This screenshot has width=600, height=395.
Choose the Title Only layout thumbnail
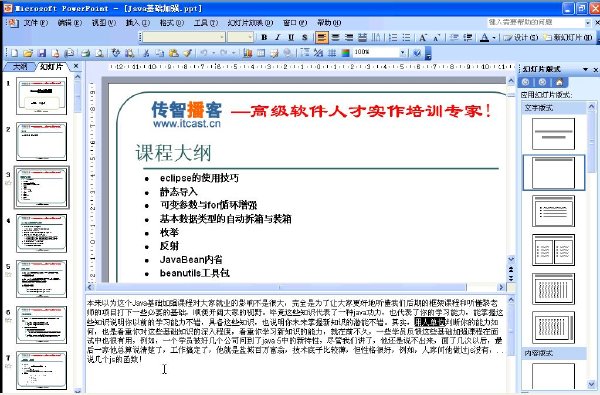553,173
